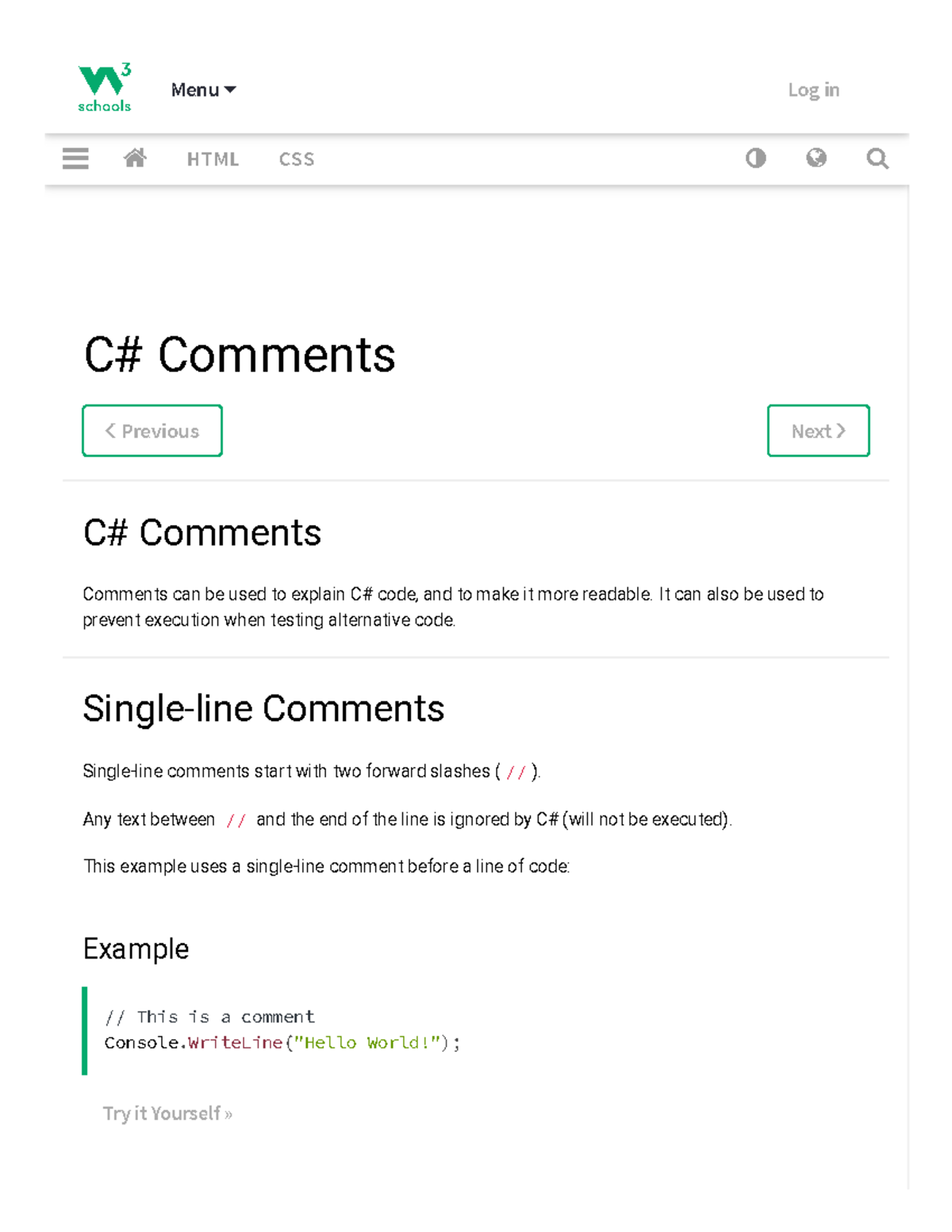Screen dimensions: 952x1232
Task: Open the Try it Yourself link
Action: click(x=167, y=1113)
